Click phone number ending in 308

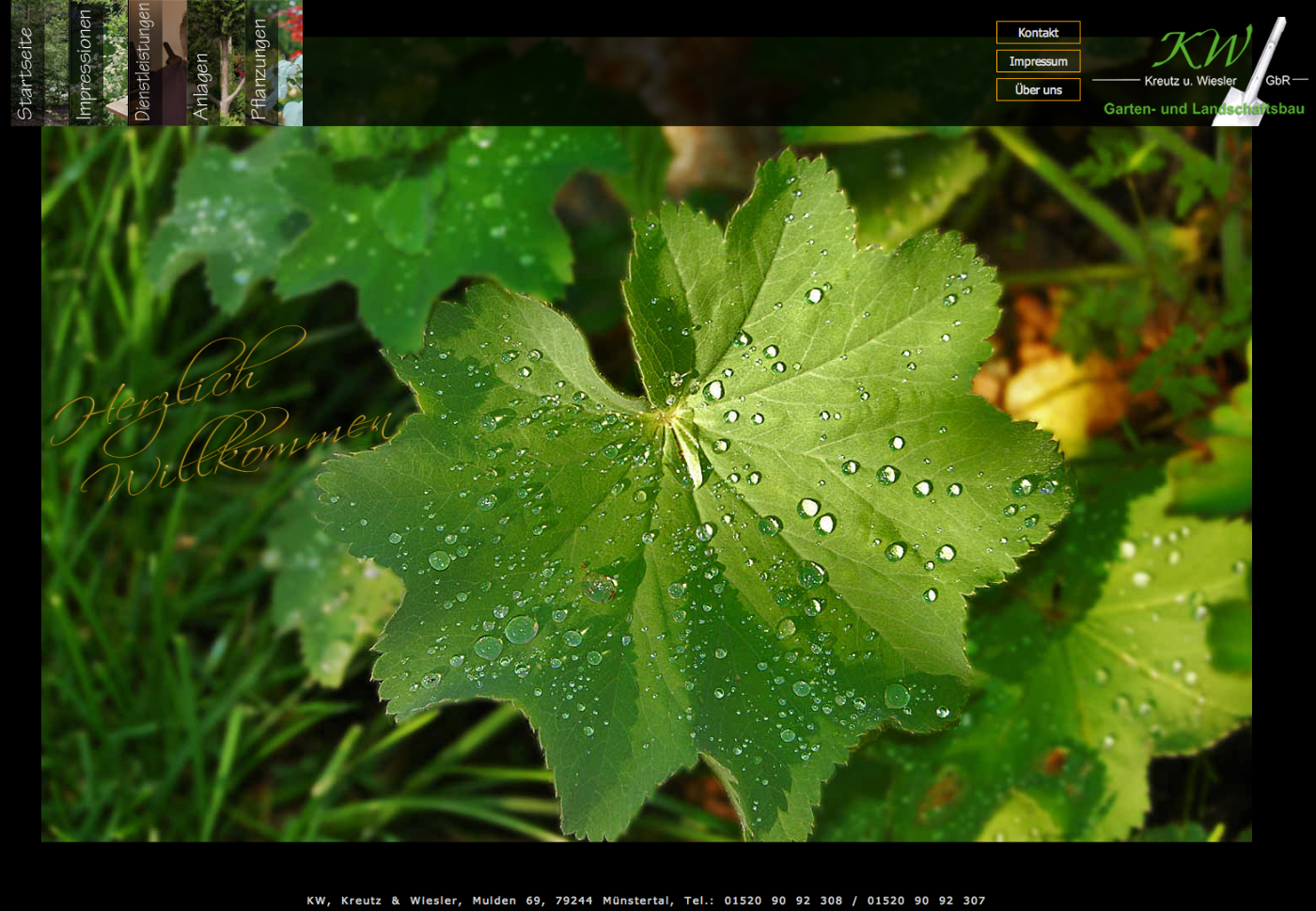pyautogui.click(x=783, y=901)
